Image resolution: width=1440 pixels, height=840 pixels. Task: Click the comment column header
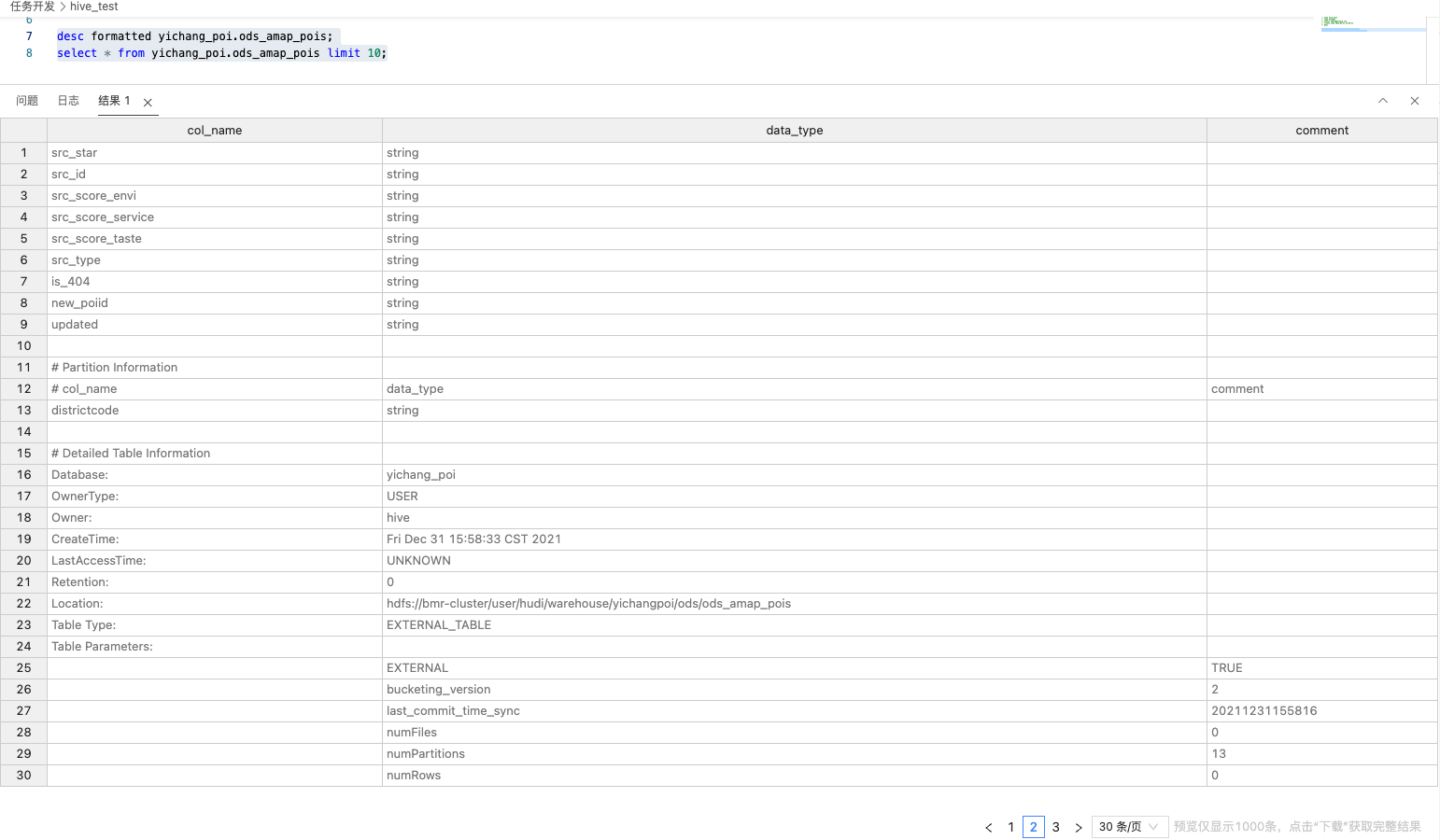[1322, 131]
